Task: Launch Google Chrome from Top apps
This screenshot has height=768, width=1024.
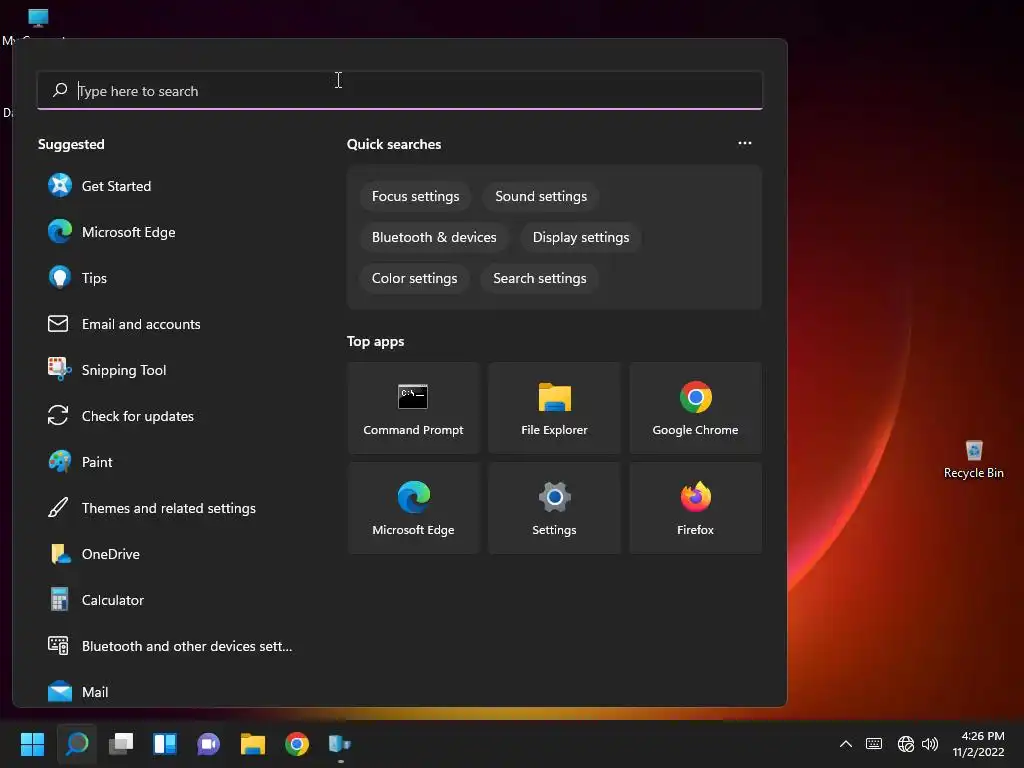Action: click(x=696, y=408)
